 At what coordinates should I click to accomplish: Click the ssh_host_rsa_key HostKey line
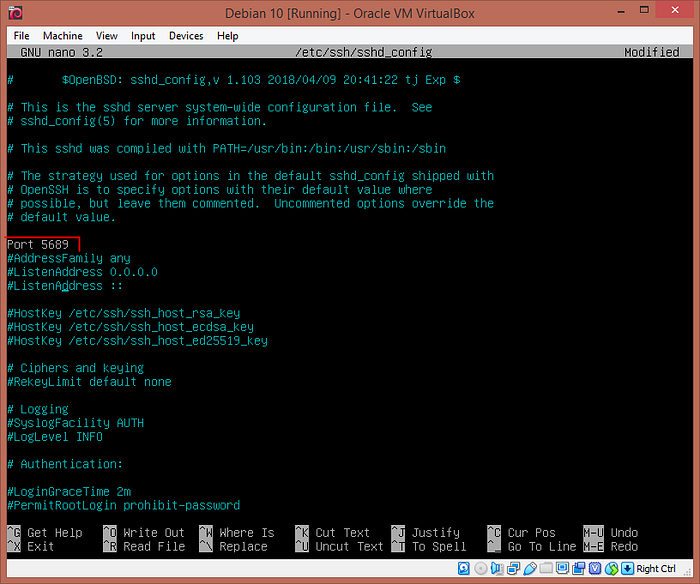[x=124, y=313]
